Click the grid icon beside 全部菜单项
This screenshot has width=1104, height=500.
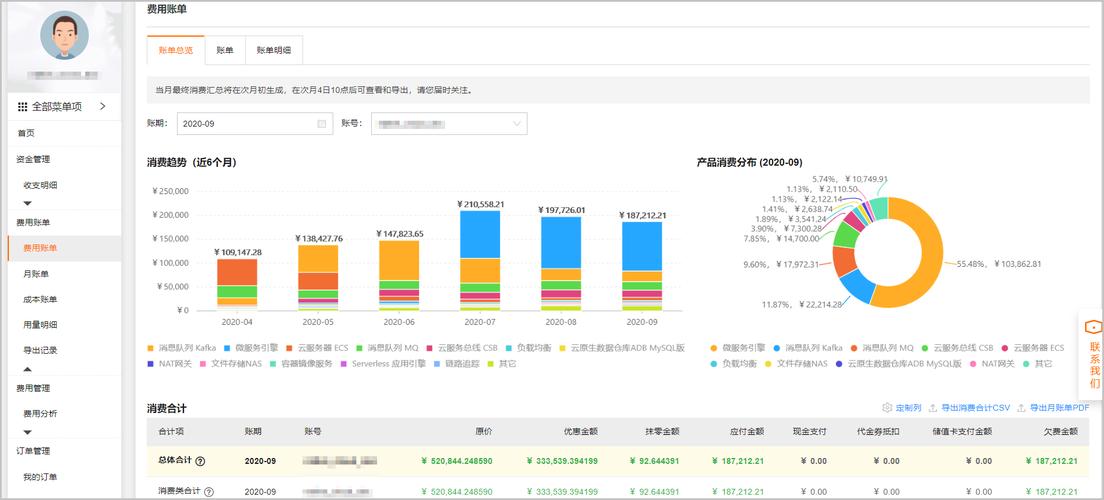(23, 107)
